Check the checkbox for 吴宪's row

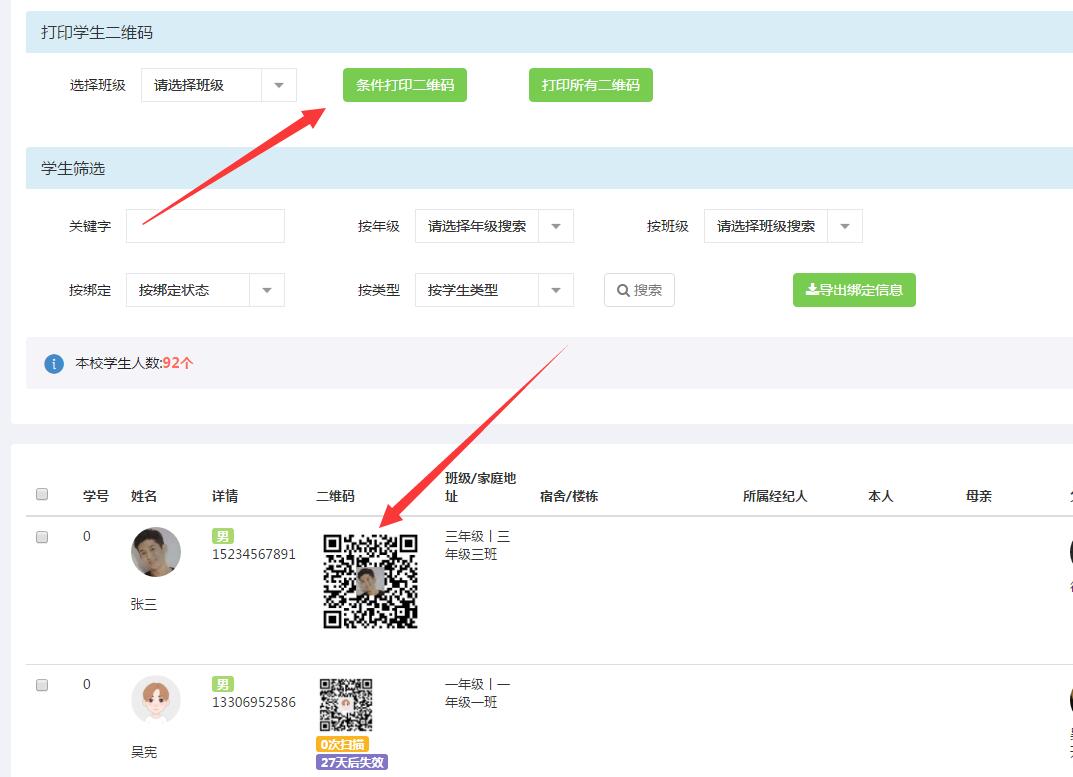(x=42, y=685)
